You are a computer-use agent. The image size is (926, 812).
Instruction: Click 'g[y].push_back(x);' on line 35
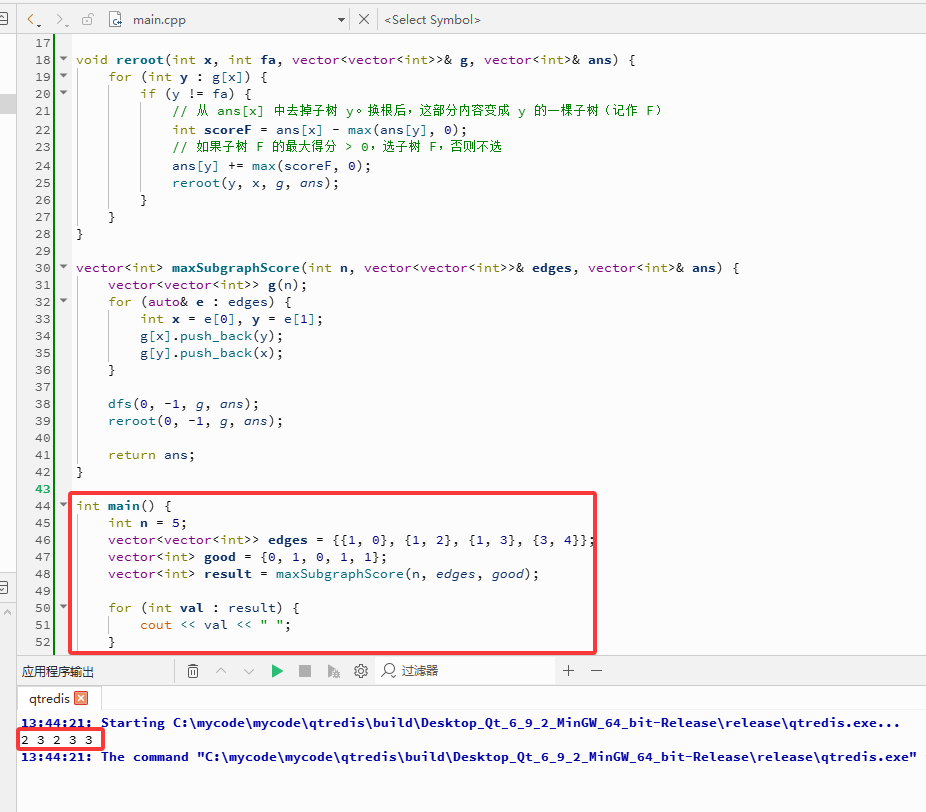[x=211, y=354]
